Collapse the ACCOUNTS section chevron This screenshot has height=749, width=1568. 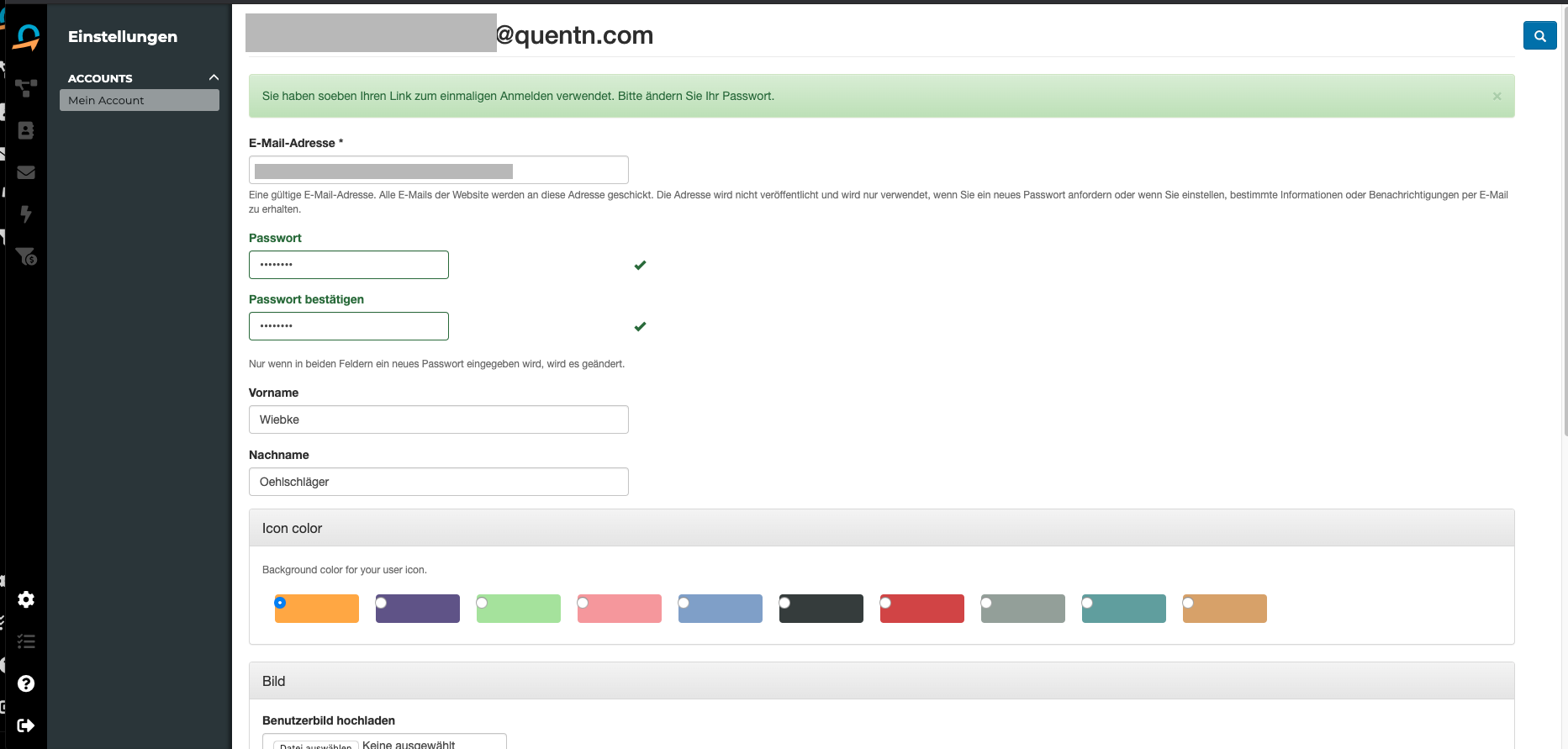coord(214,78)
